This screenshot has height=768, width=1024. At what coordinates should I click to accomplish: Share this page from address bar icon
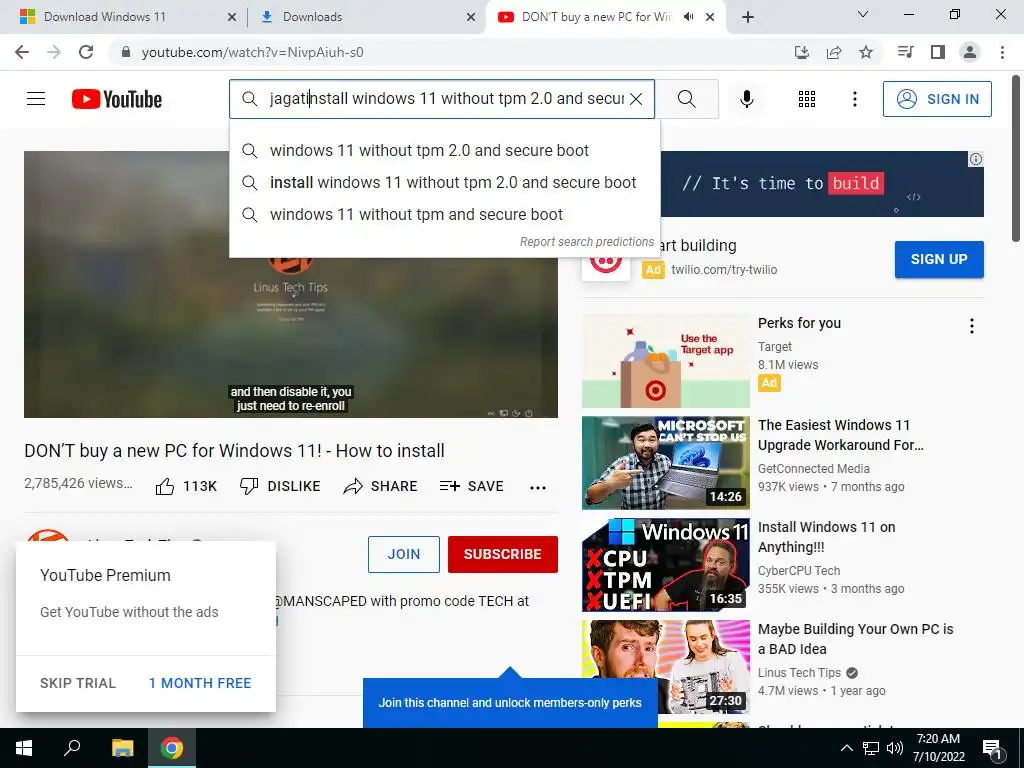point(834,52)
